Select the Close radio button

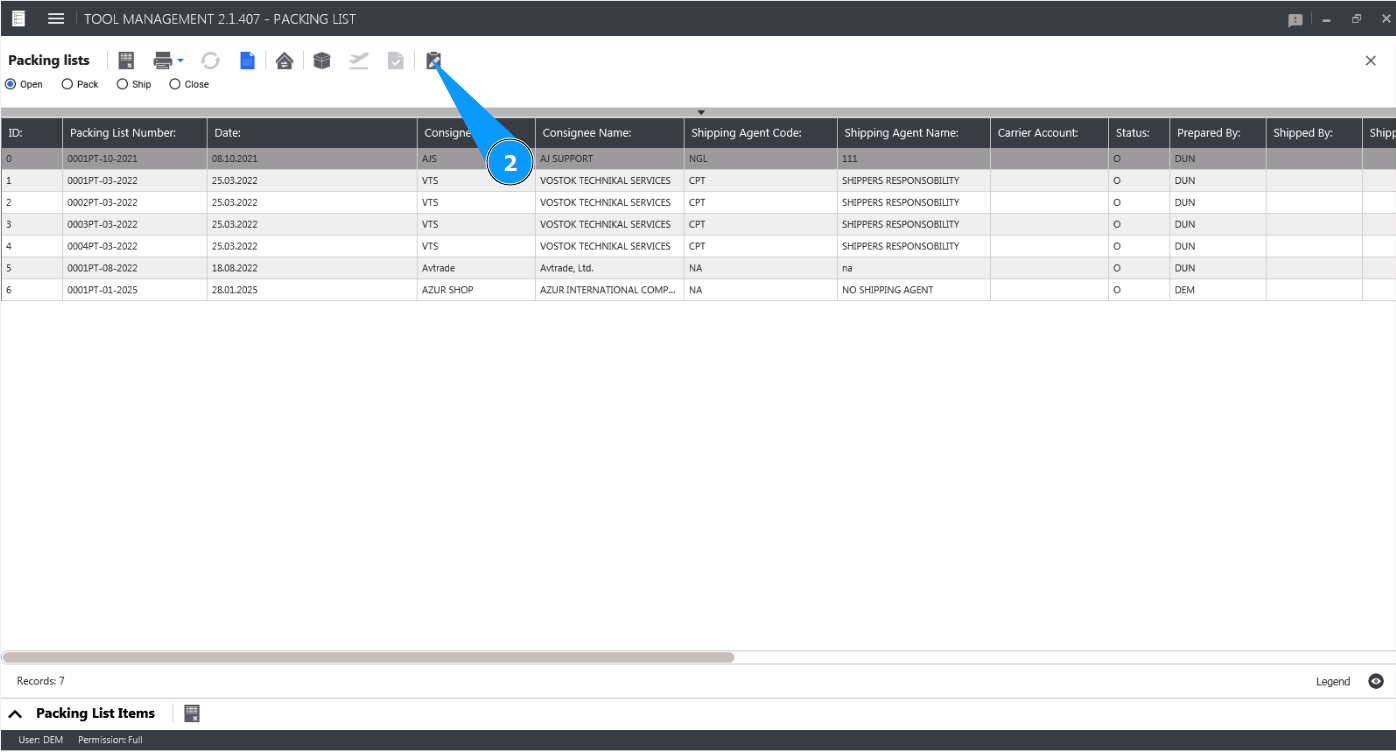click(175, 84)
